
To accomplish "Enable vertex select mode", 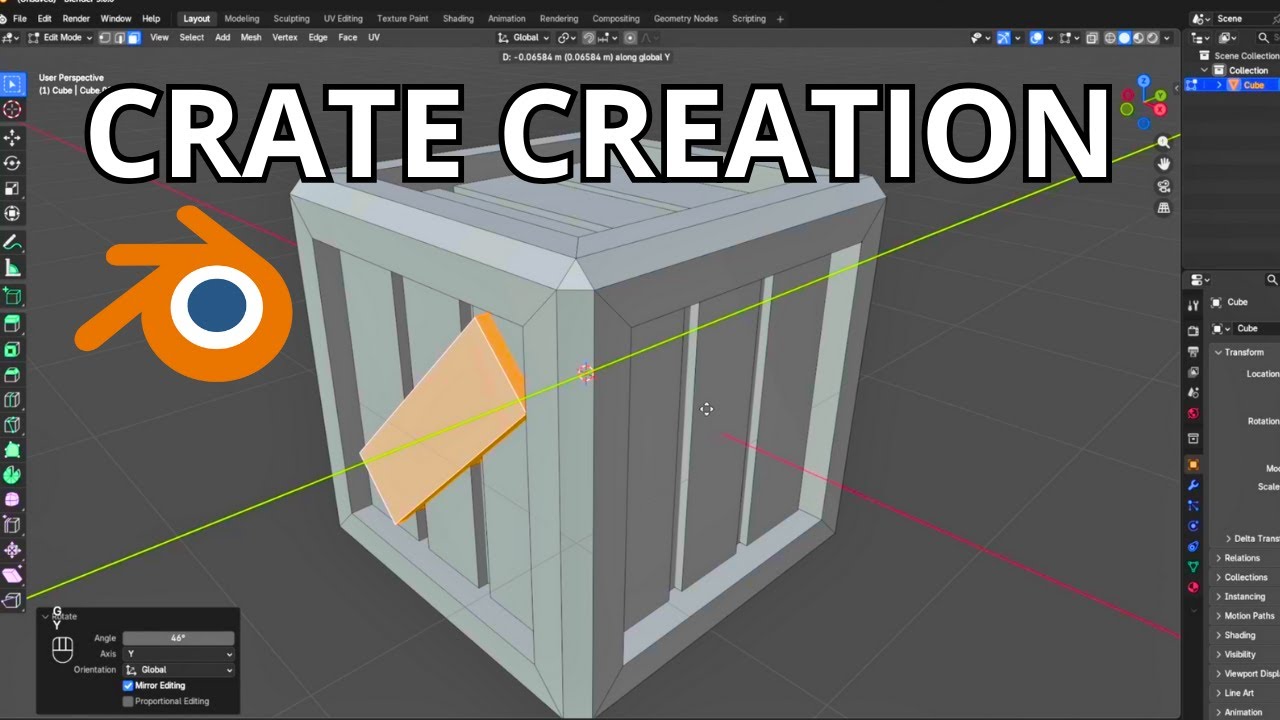I will point(105,38).
